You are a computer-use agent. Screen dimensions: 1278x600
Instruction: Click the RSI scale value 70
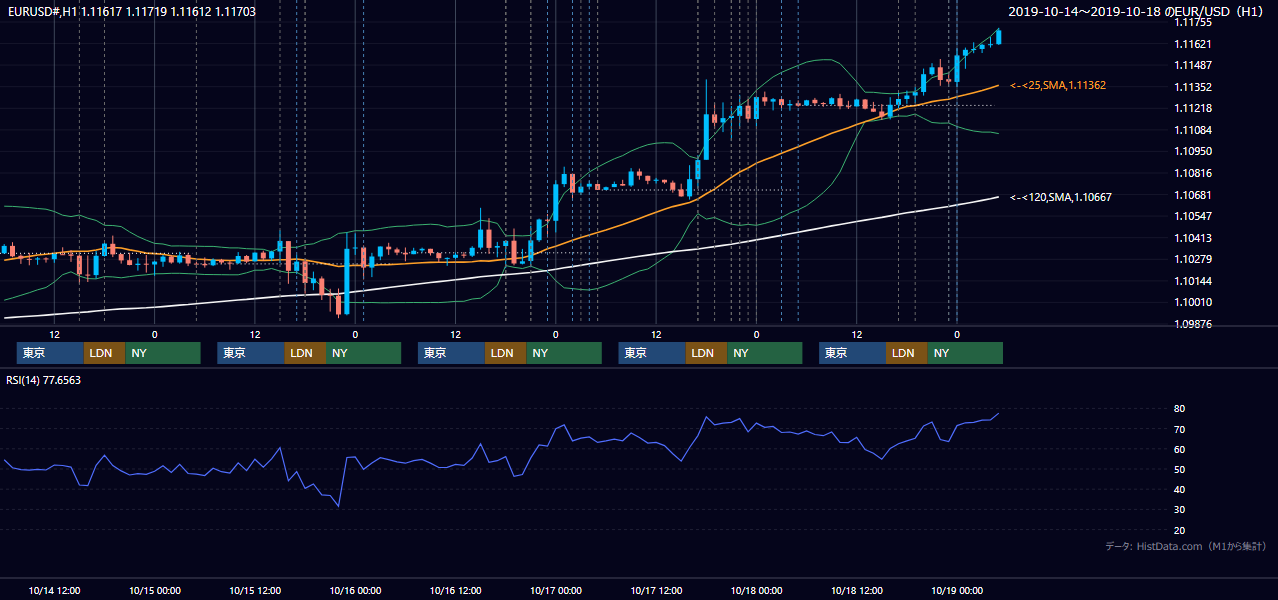click(x=1180, y=429)
